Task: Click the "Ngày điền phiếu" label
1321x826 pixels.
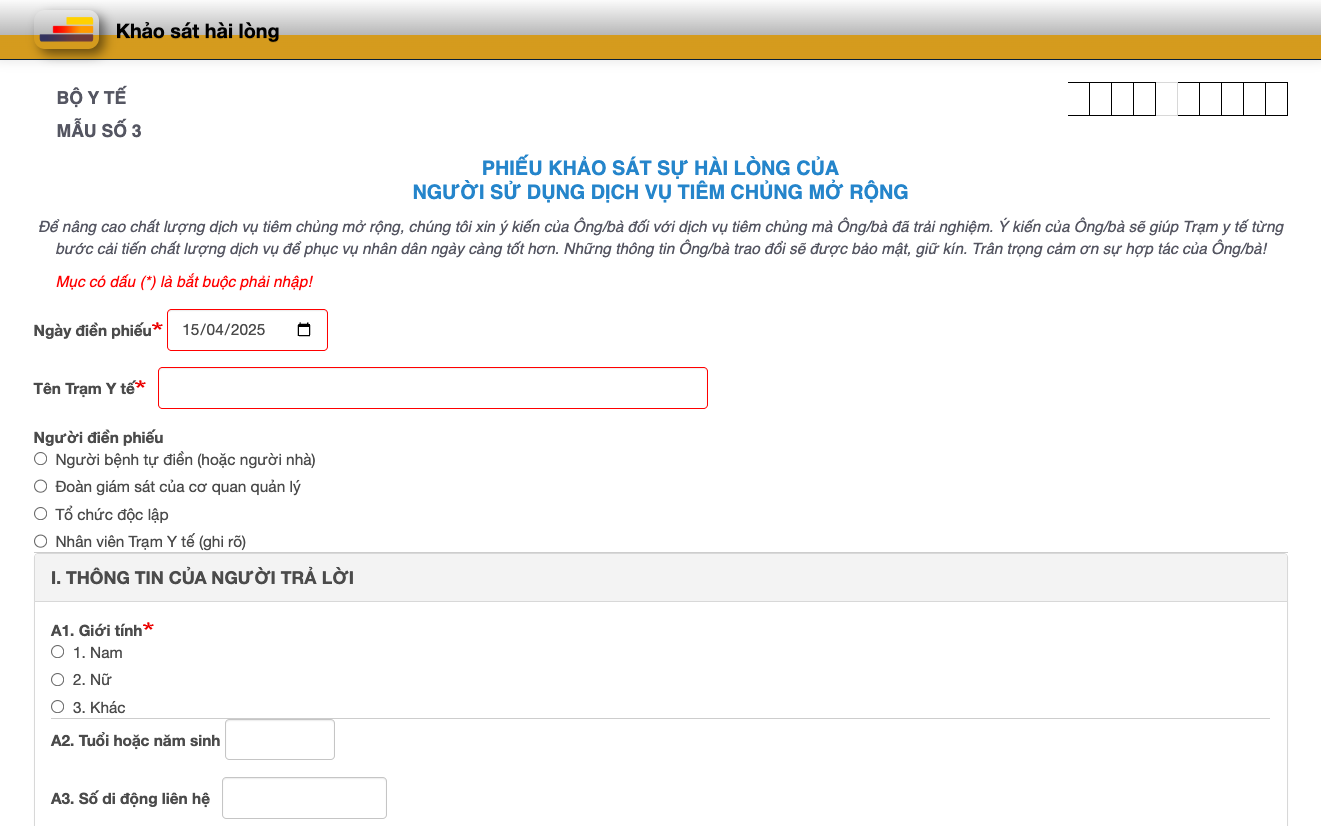Action: click(92, 331)
